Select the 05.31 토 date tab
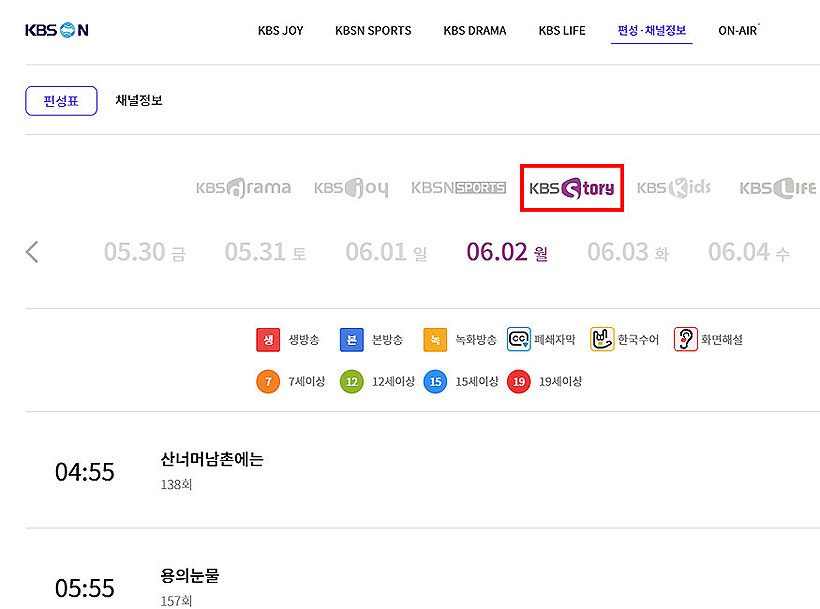This screenshot has height=609, width=820. pos(264,252)
